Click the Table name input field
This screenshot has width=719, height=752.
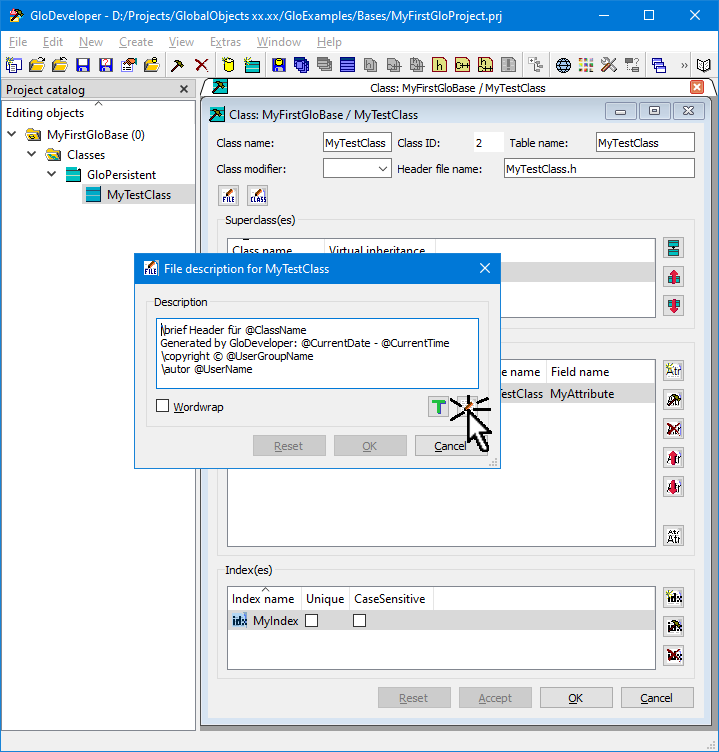[x=645, y=143]
